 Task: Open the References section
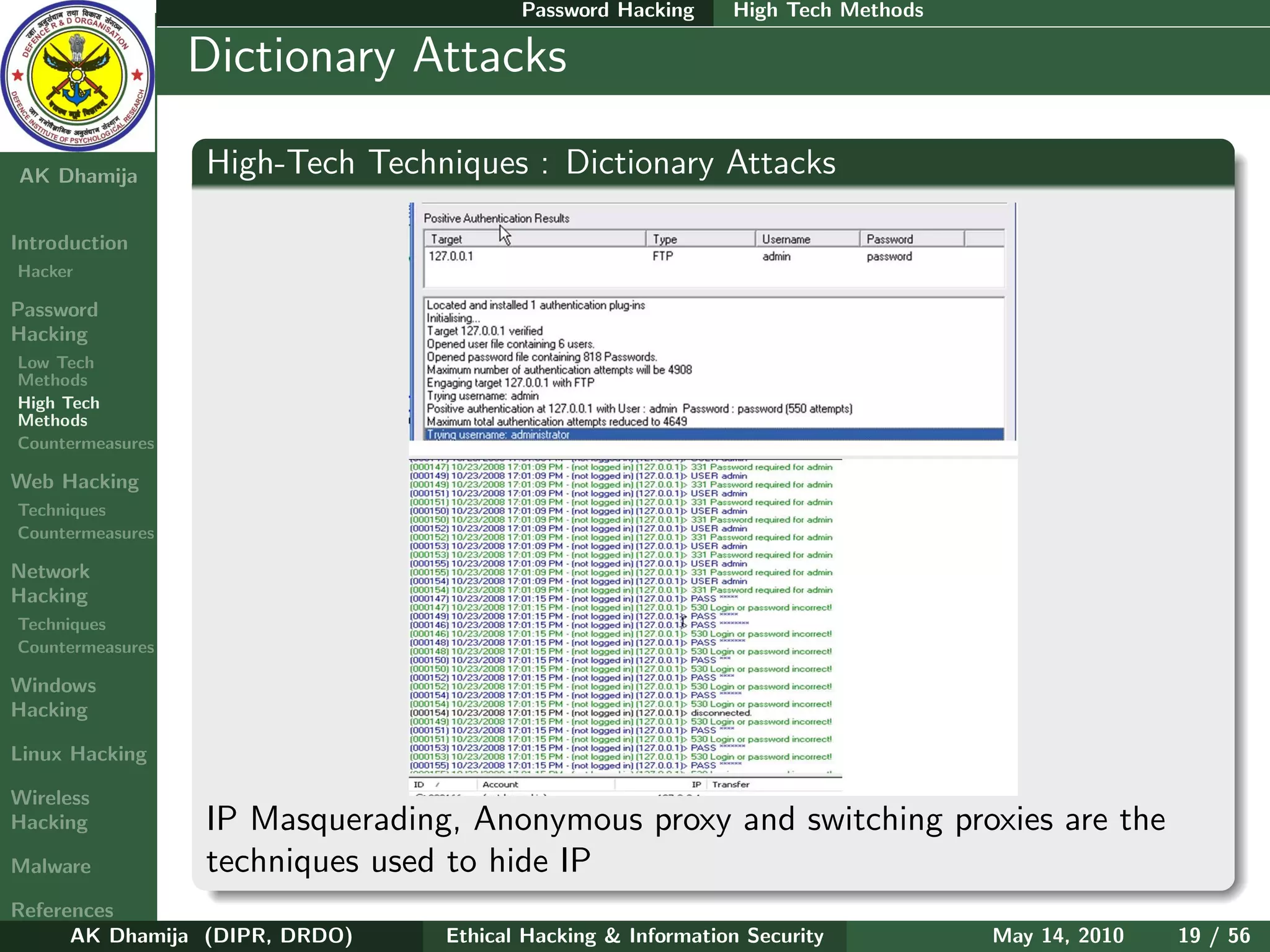click(62, 909)
